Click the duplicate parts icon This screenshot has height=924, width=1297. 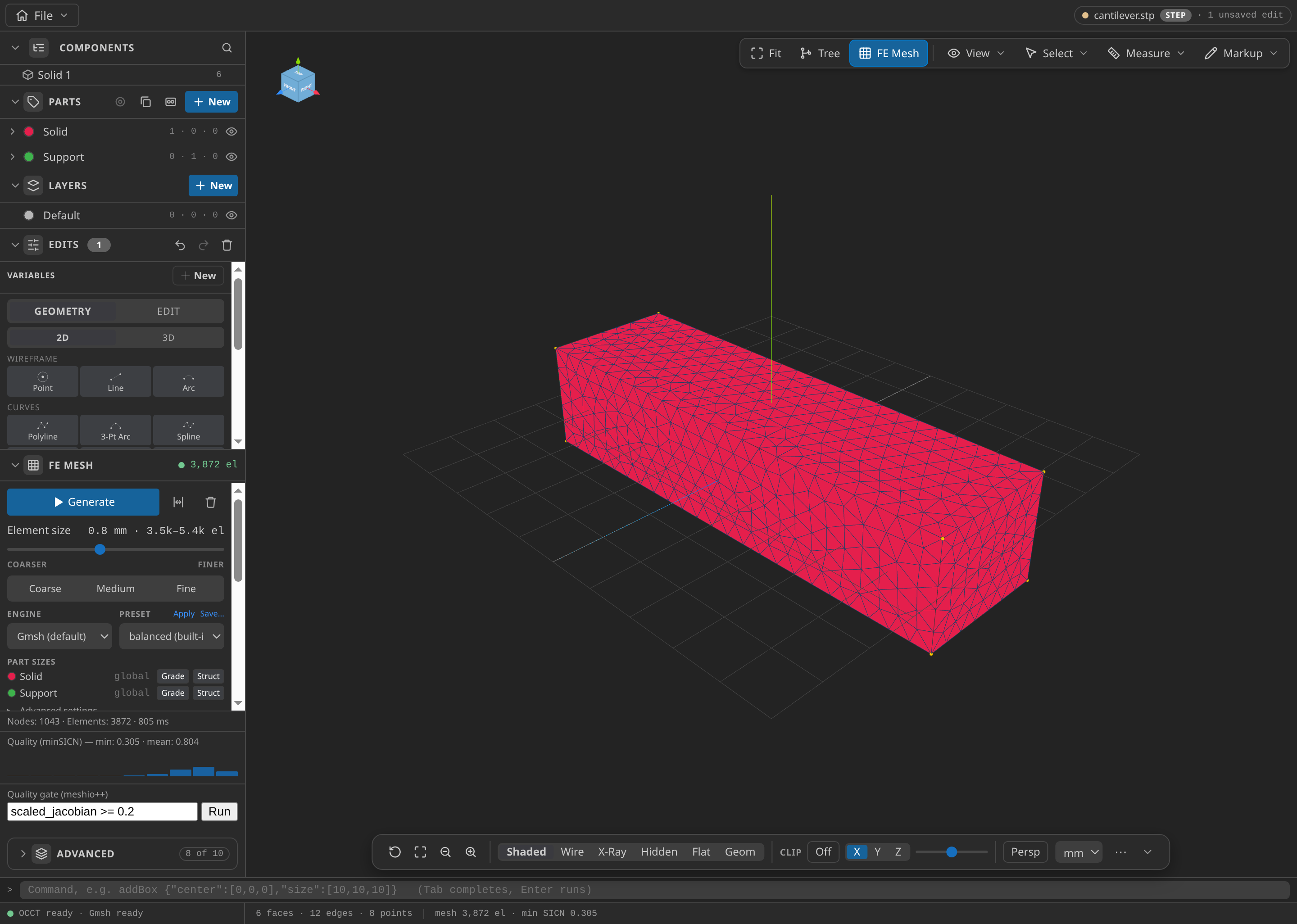coord(145,102)
